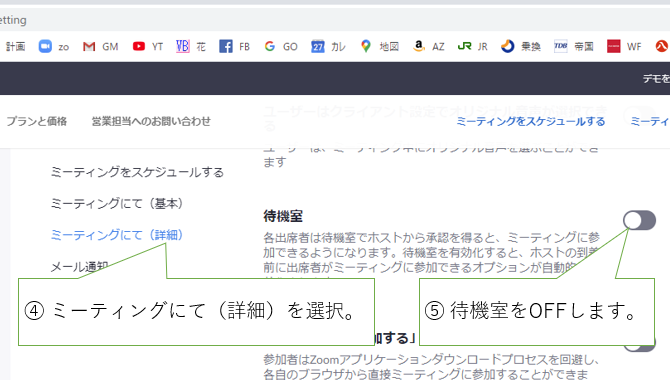This screenshot has width=670, height=380.
Task: Open the Zoom bookmark icon
Action: tap(45, 46)
